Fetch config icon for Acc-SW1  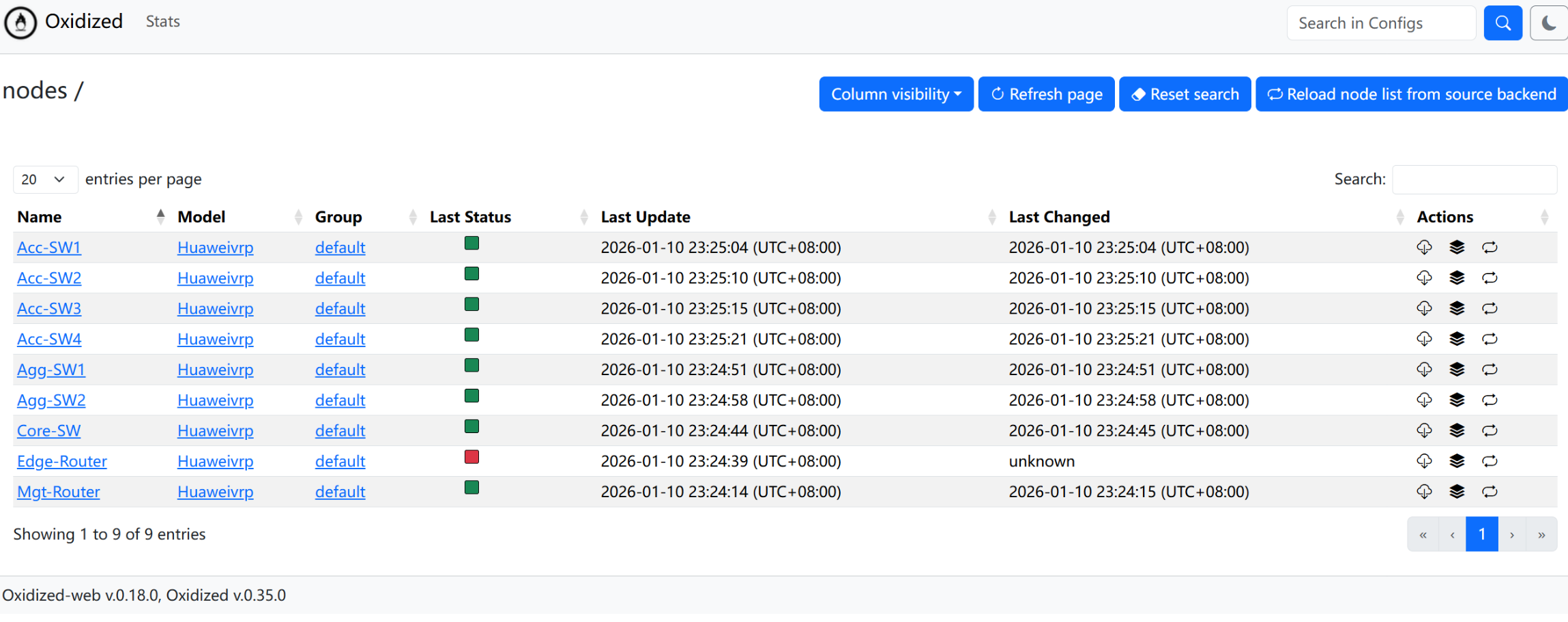pos(1424,248)
